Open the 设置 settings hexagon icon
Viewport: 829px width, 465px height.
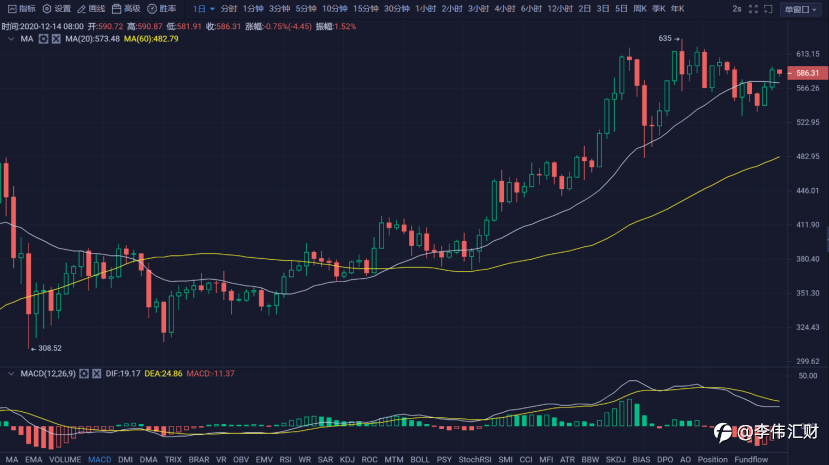(47, 8)
